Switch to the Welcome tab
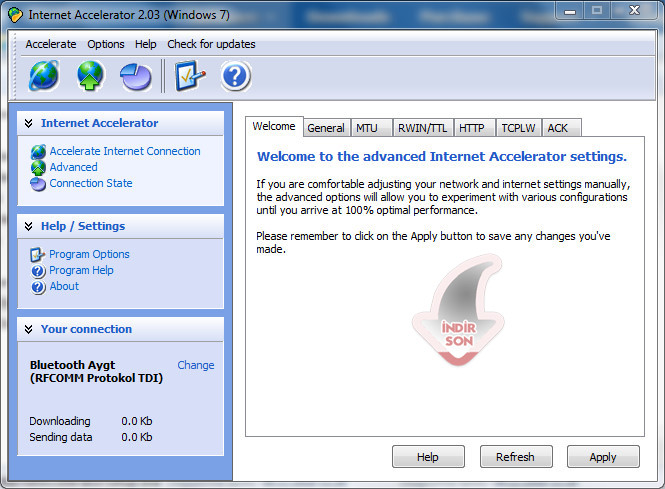The height and width of the screenshot is (489, 665). (274, 126)
